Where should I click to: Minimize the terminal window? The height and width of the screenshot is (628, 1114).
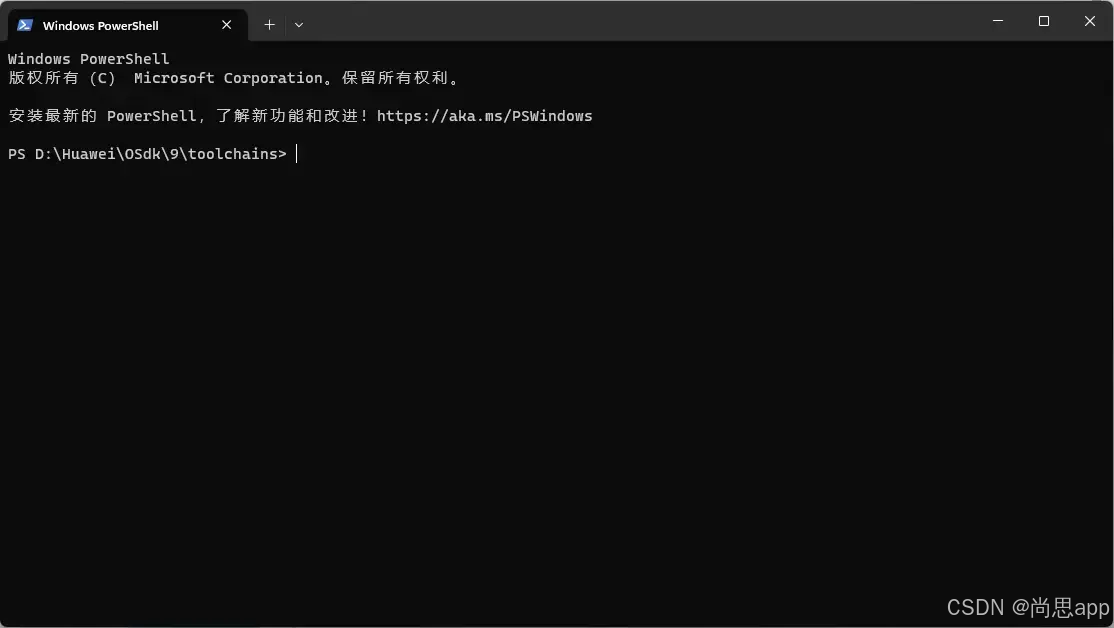[997, 21]
